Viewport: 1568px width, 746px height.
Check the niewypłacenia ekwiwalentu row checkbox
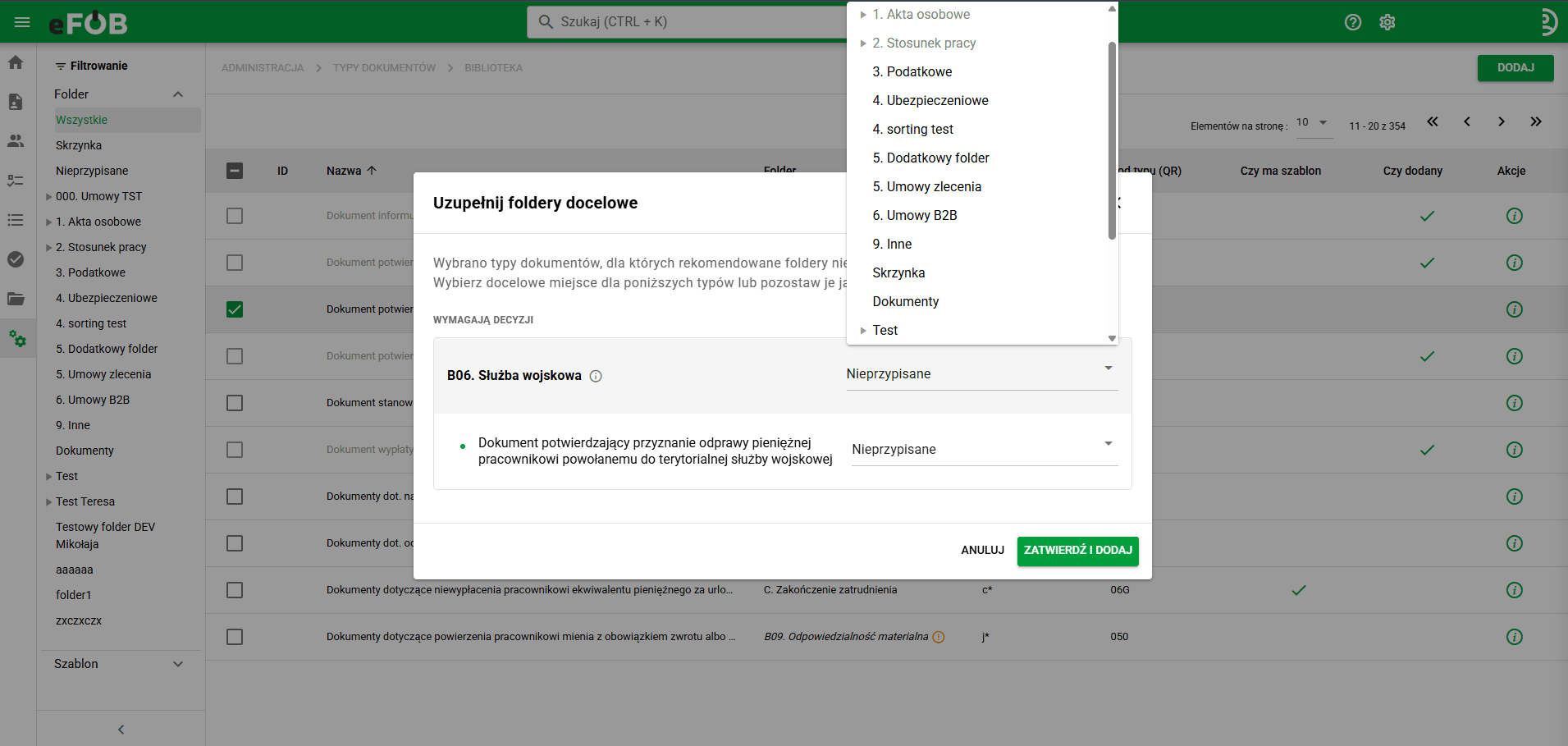click(235, 590)
